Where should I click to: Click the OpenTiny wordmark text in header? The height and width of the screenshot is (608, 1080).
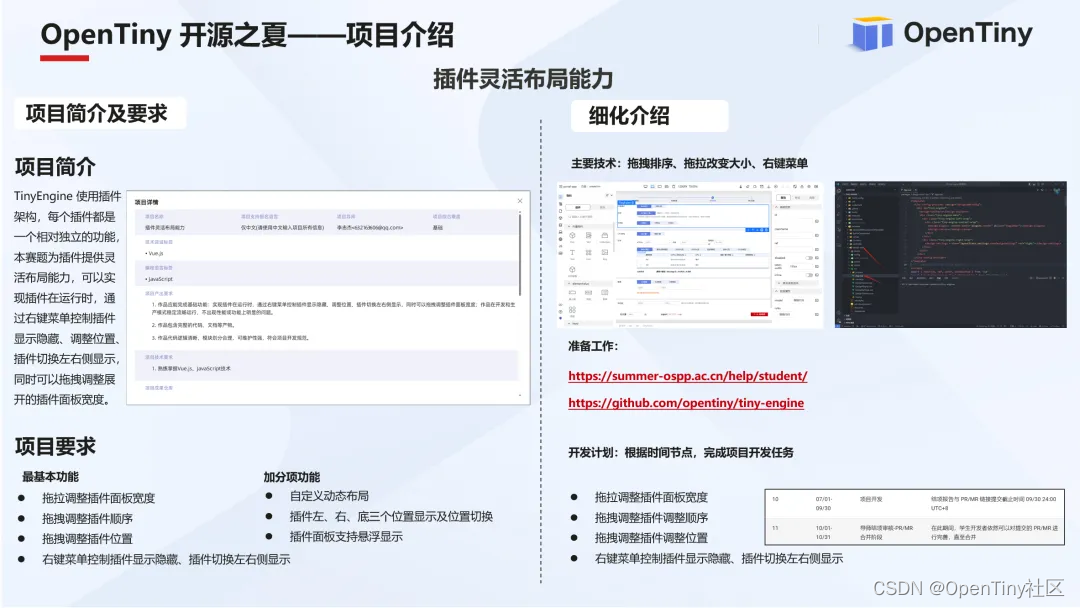coord(968,32)
